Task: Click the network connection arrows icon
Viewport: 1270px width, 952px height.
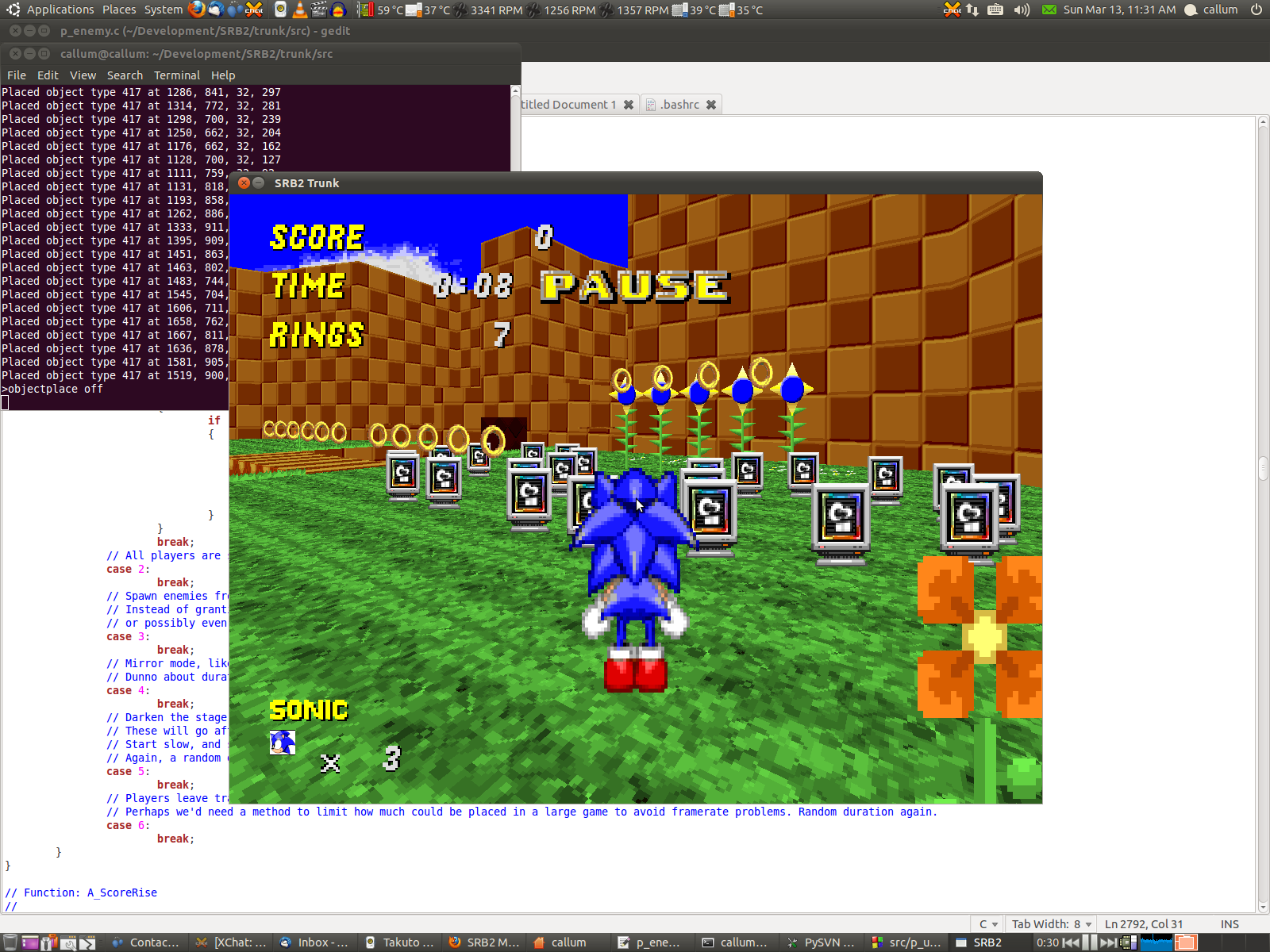Action: pos(972,10)
